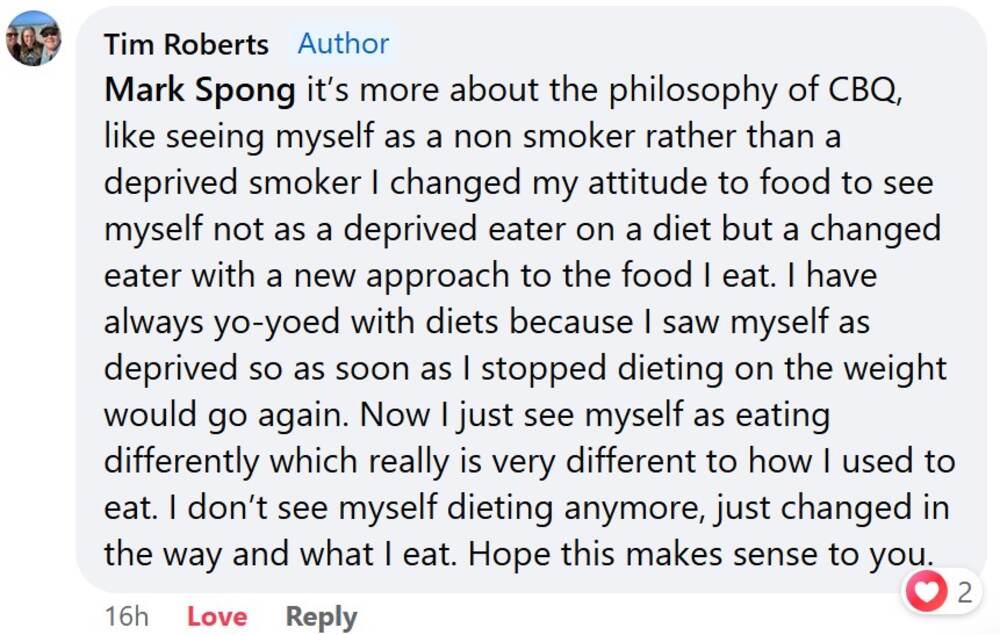Reply to Tim Roberts' comment
The height and width of the screenshot is (635, 1000).
[321, 617]
